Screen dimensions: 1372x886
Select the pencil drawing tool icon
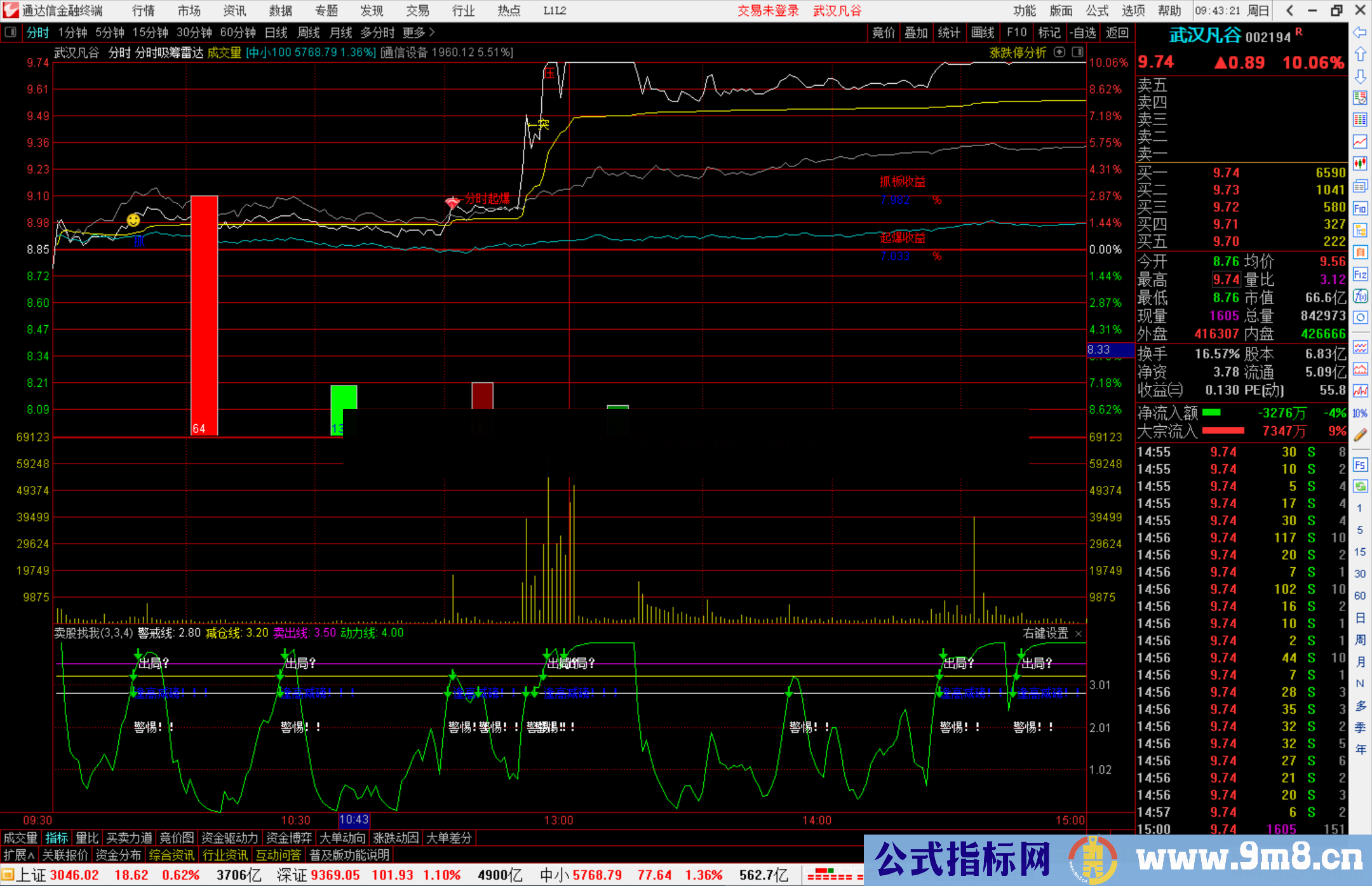pyautogui.click(x=1360, y=435)
